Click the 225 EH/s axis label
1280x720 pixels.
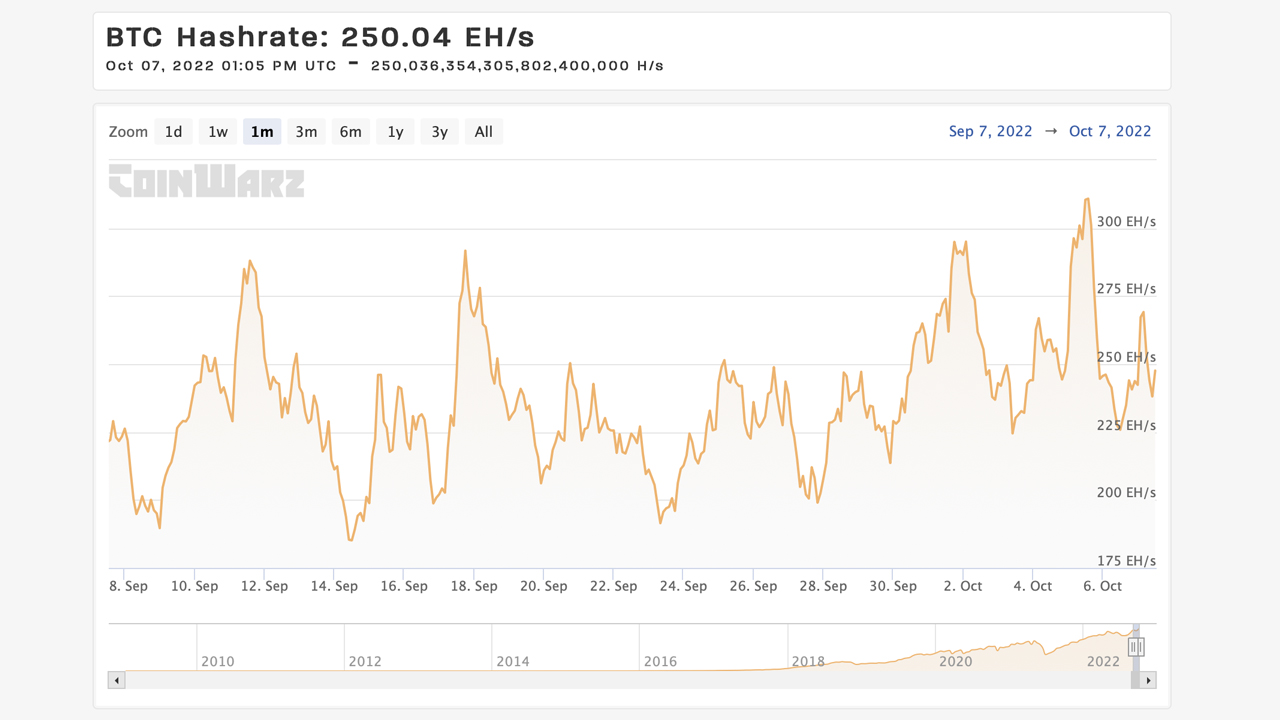pos(1126,425)
